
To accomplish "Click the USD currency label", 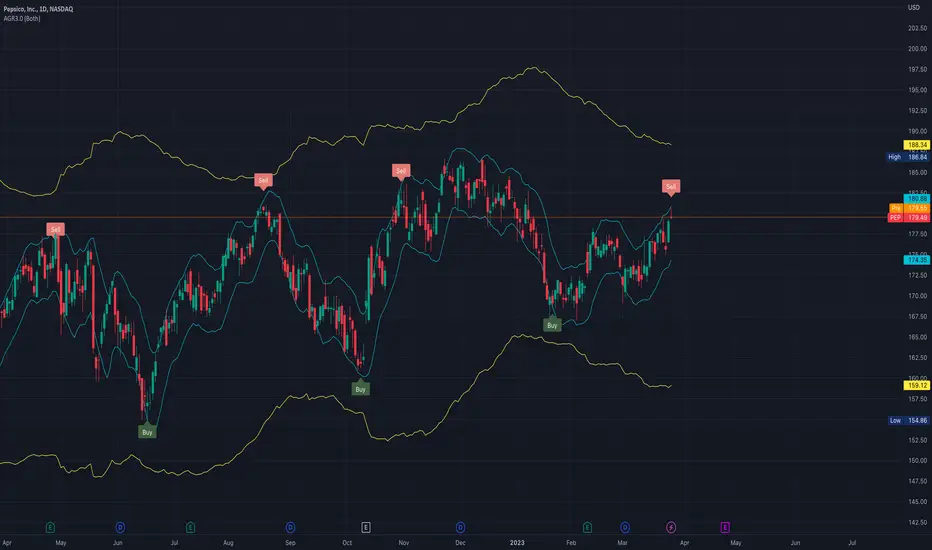I will coord(914,8).
